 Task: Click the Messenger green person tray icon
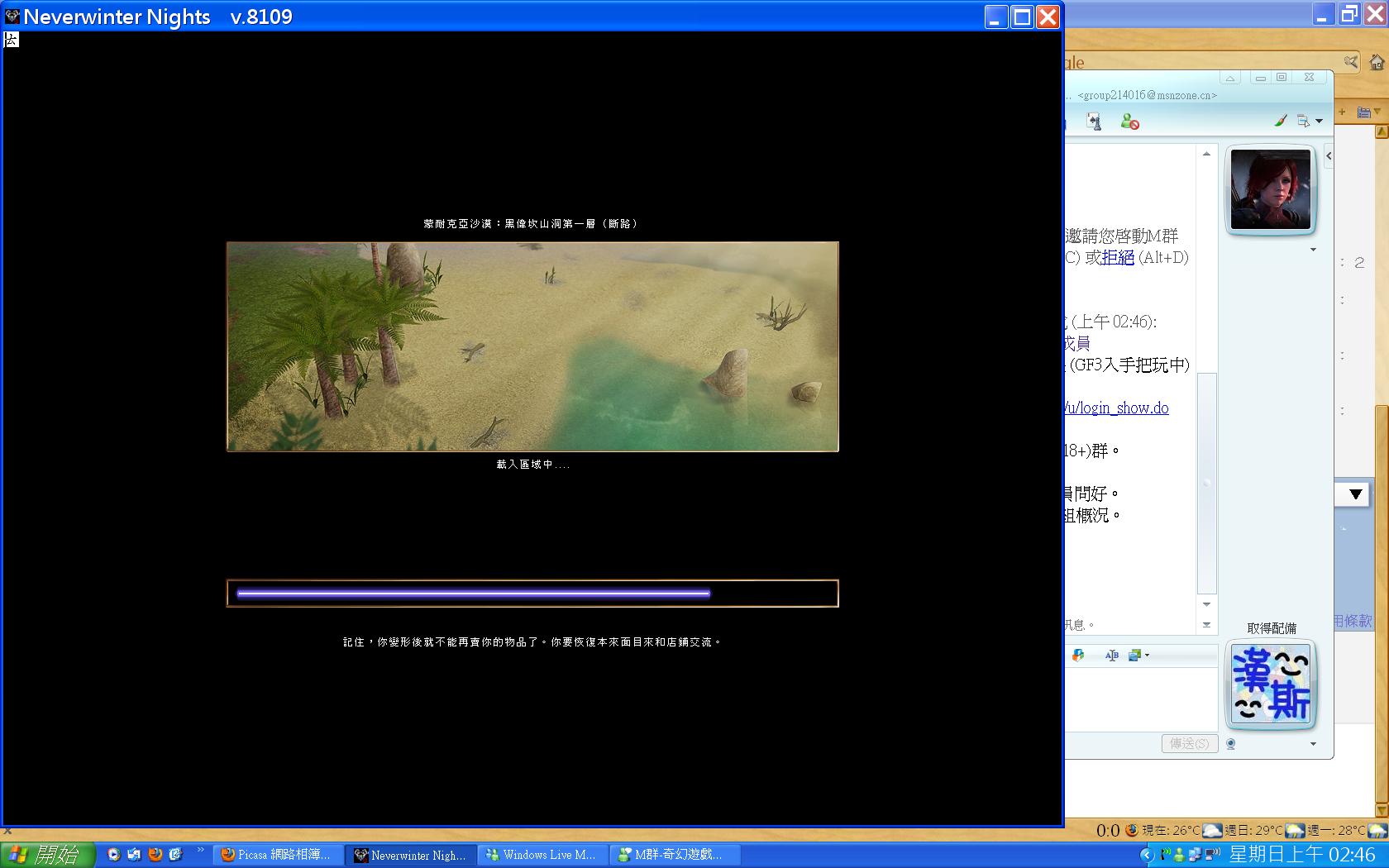coord(1179,854)
